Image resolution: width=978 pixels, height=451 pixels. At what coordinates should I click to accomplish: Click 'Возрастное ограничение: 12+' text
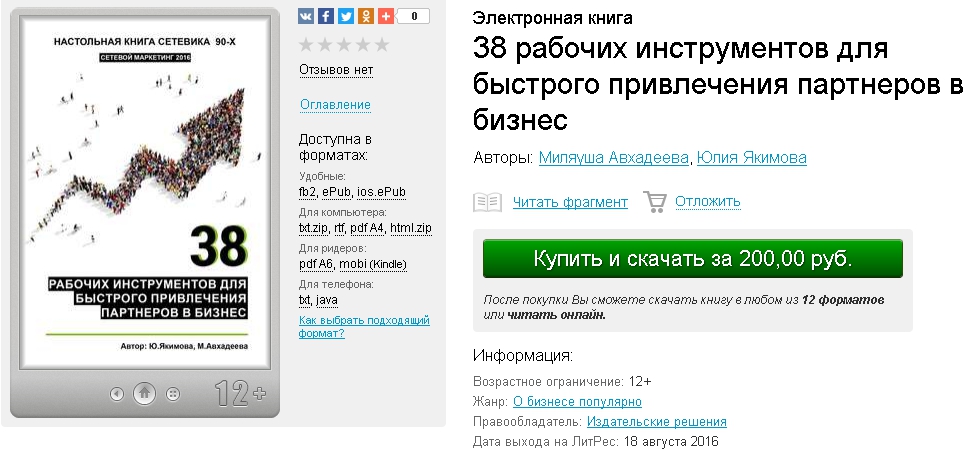point(562,381)
